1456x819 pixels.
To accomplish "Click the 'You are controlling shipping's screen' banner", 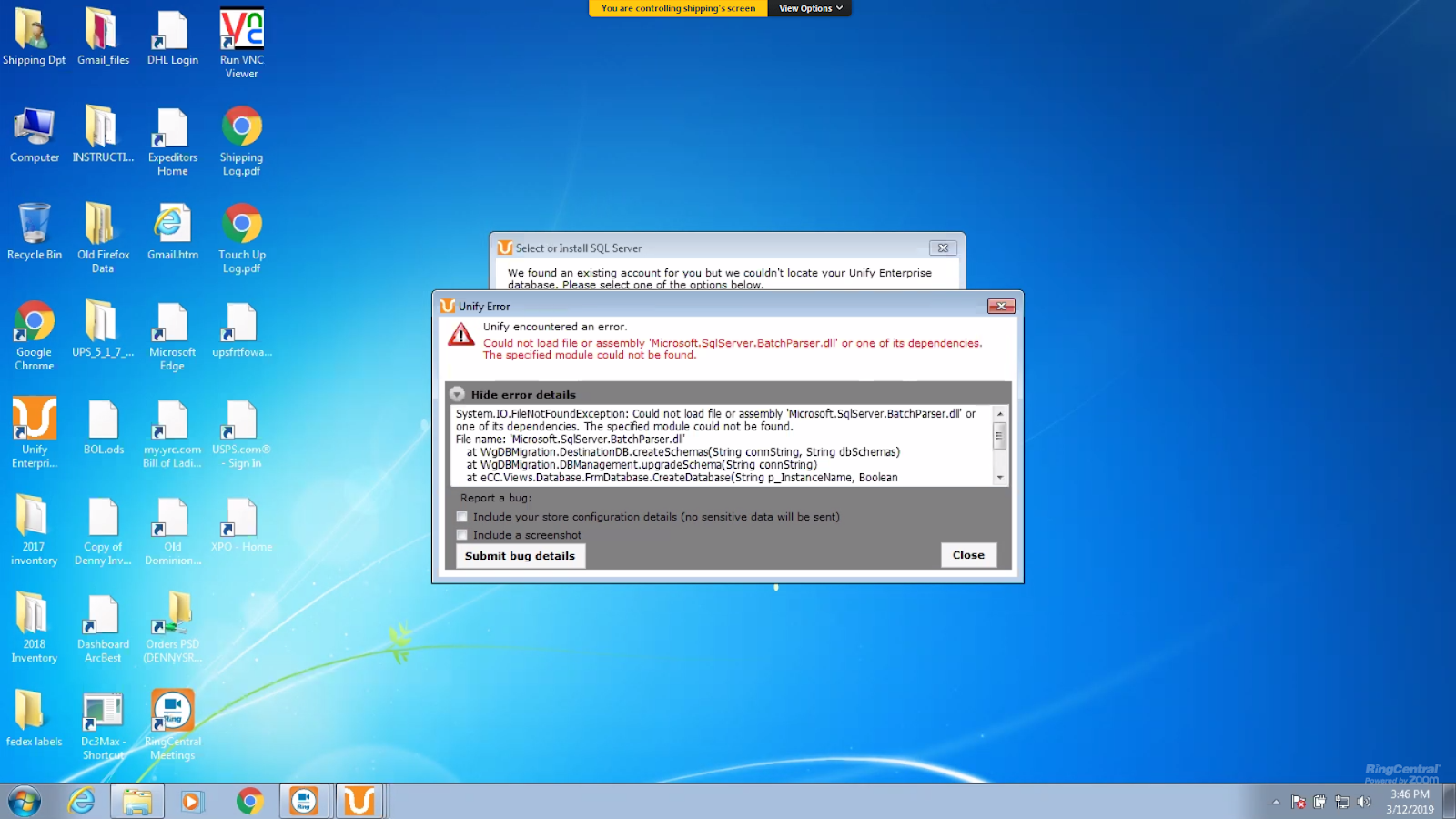I will point(678,8).
